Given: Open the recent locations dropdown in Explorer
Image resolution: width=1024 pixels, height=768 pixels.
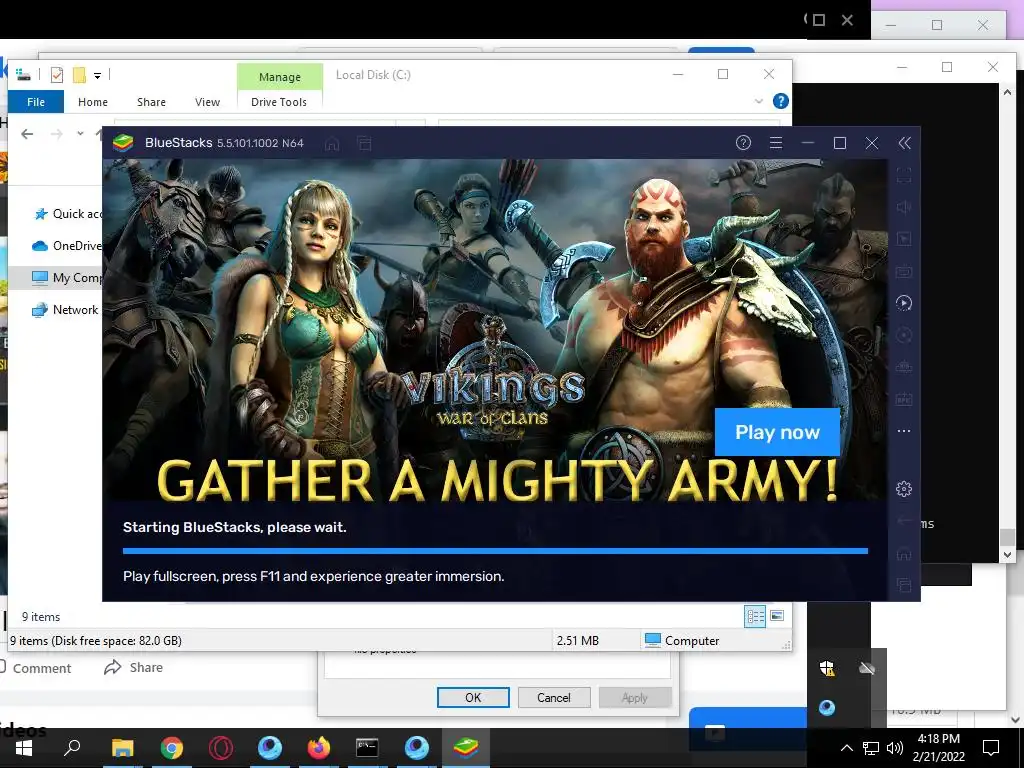Looking at the screenshot, I should point(80,133).
